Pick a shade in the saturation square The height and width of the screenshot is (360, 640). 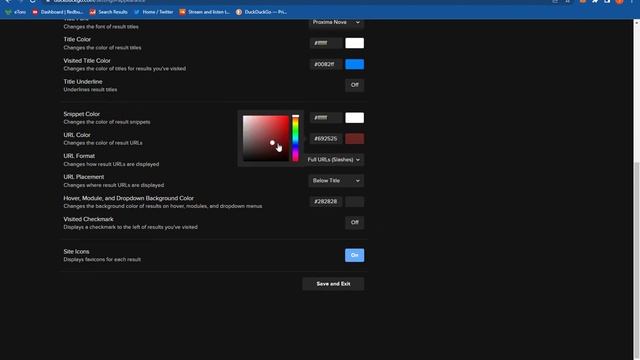click(266, 138)
